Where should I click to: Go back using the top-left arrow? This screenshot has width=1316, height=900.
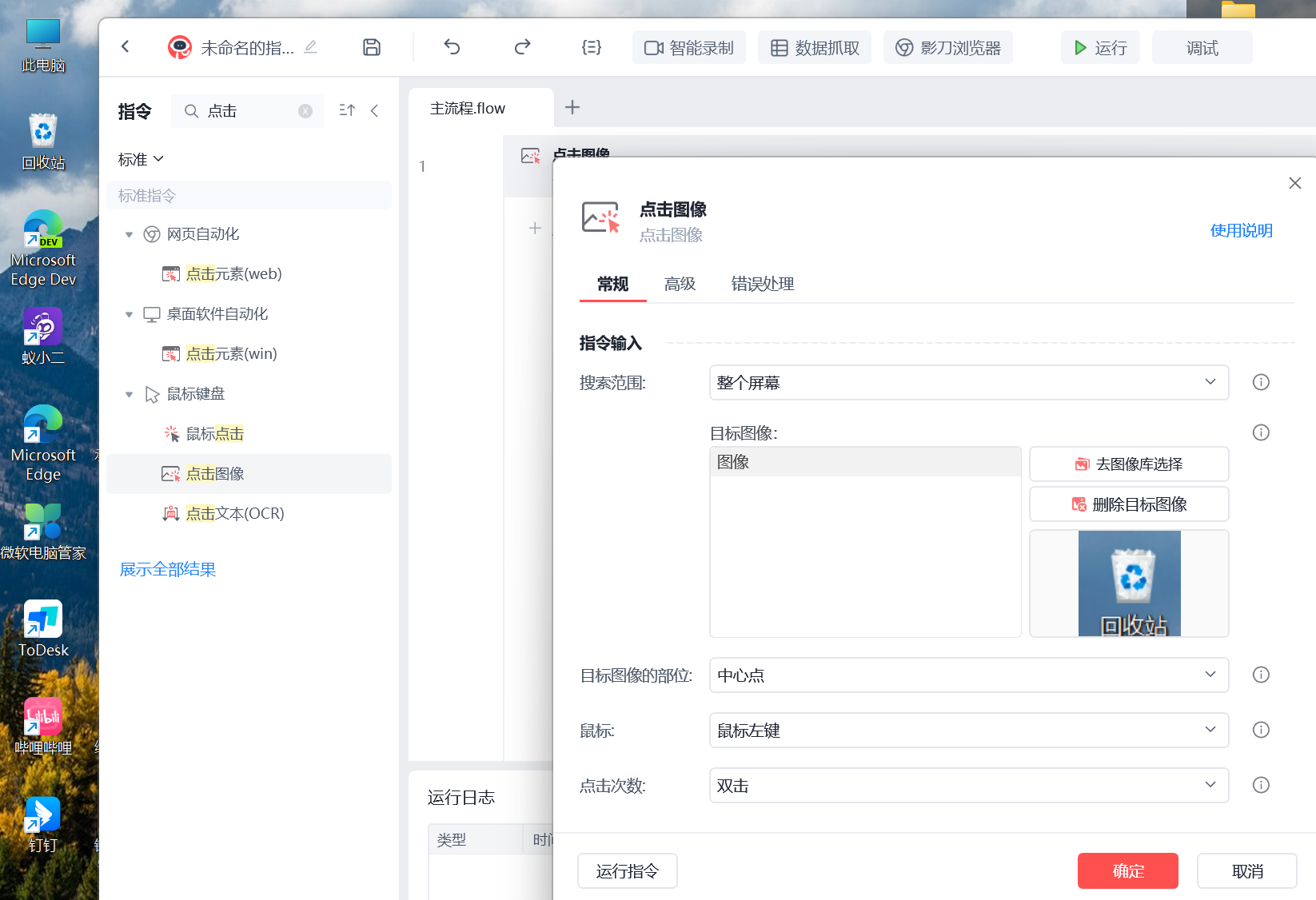126,47
